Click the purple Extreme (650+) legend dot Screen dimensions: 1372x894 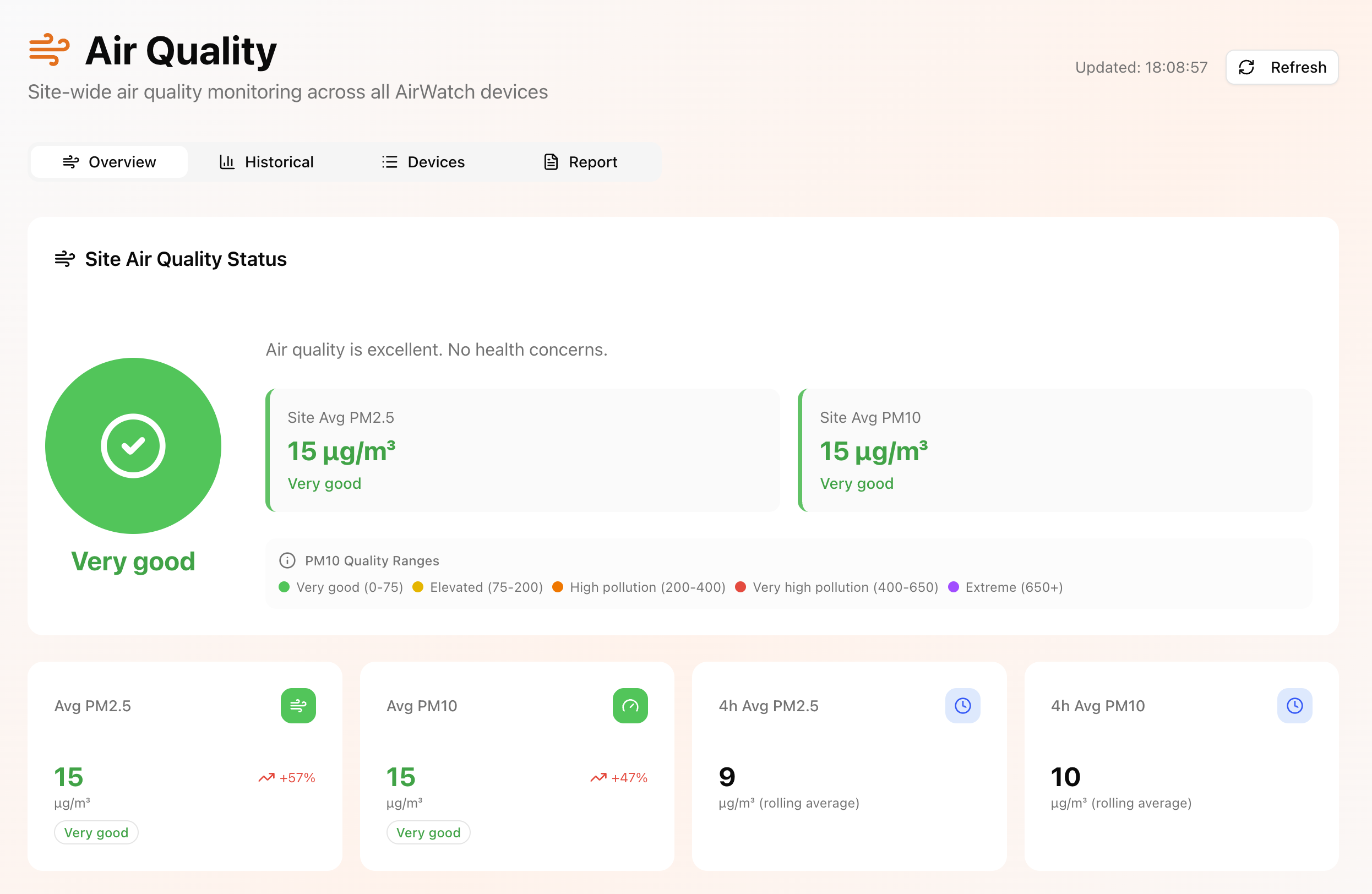[954, 587]
